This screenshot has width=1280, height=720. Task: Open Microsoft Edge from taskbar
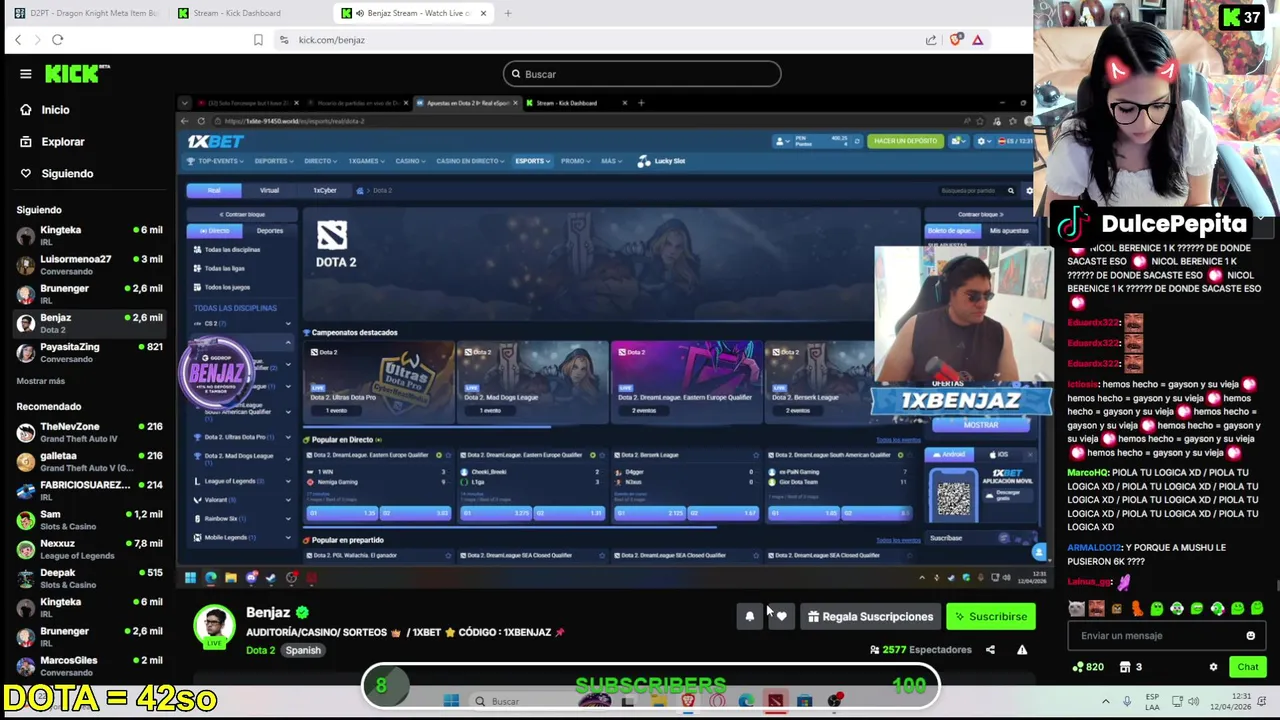746,701
